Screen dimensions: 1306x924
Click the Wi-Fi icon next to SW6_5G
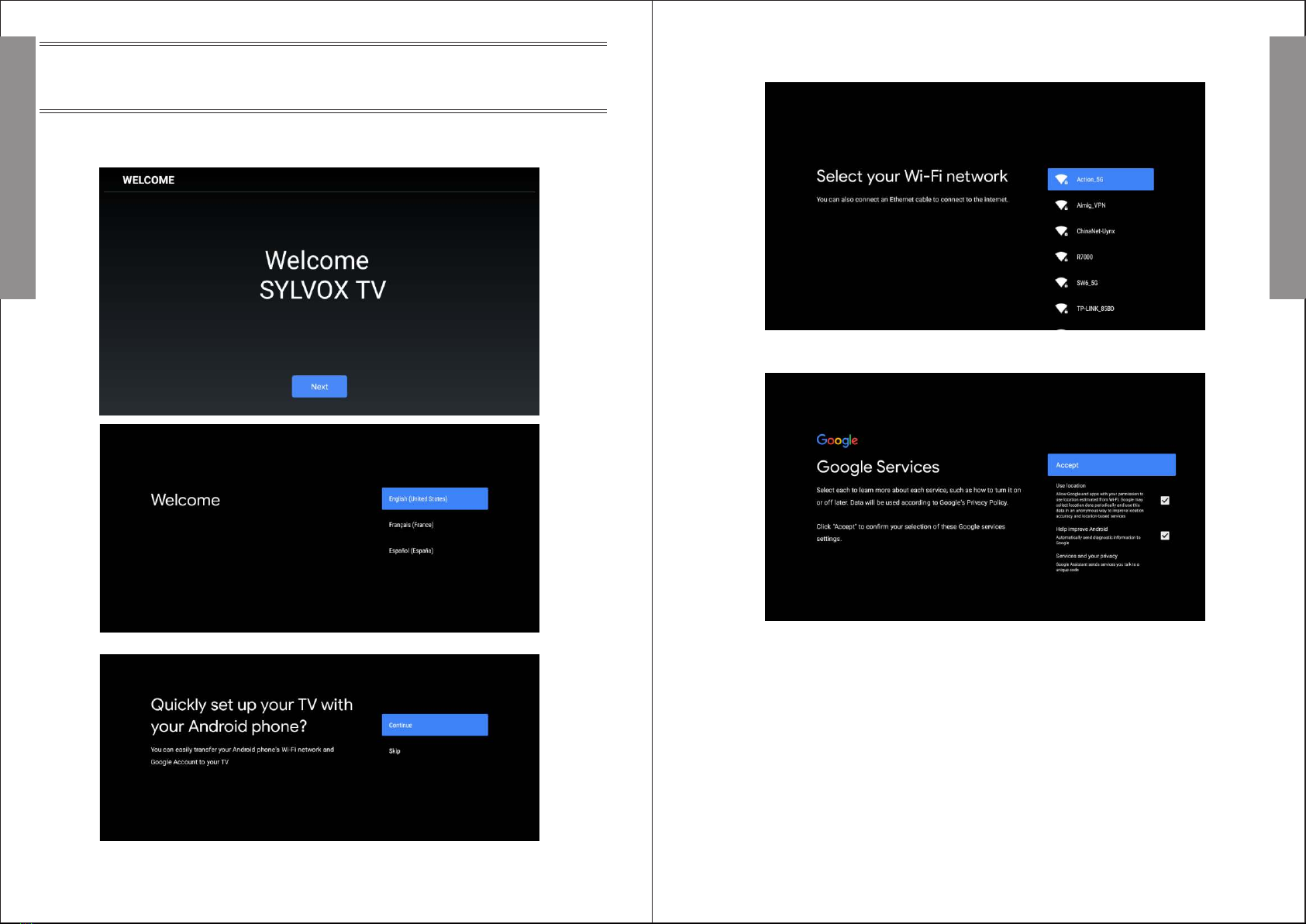[x=1061, y=283]
